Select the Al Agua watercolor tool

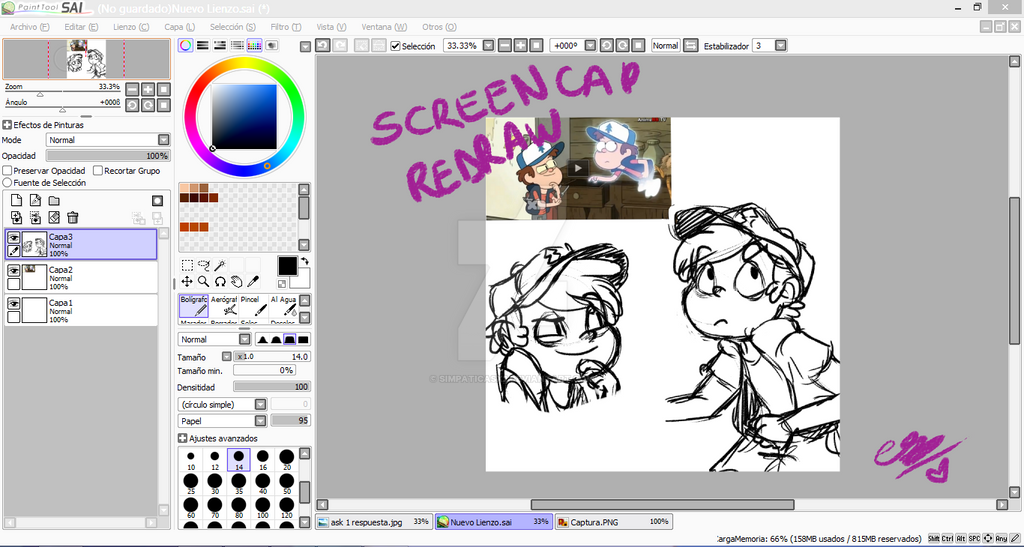[283, 305]
